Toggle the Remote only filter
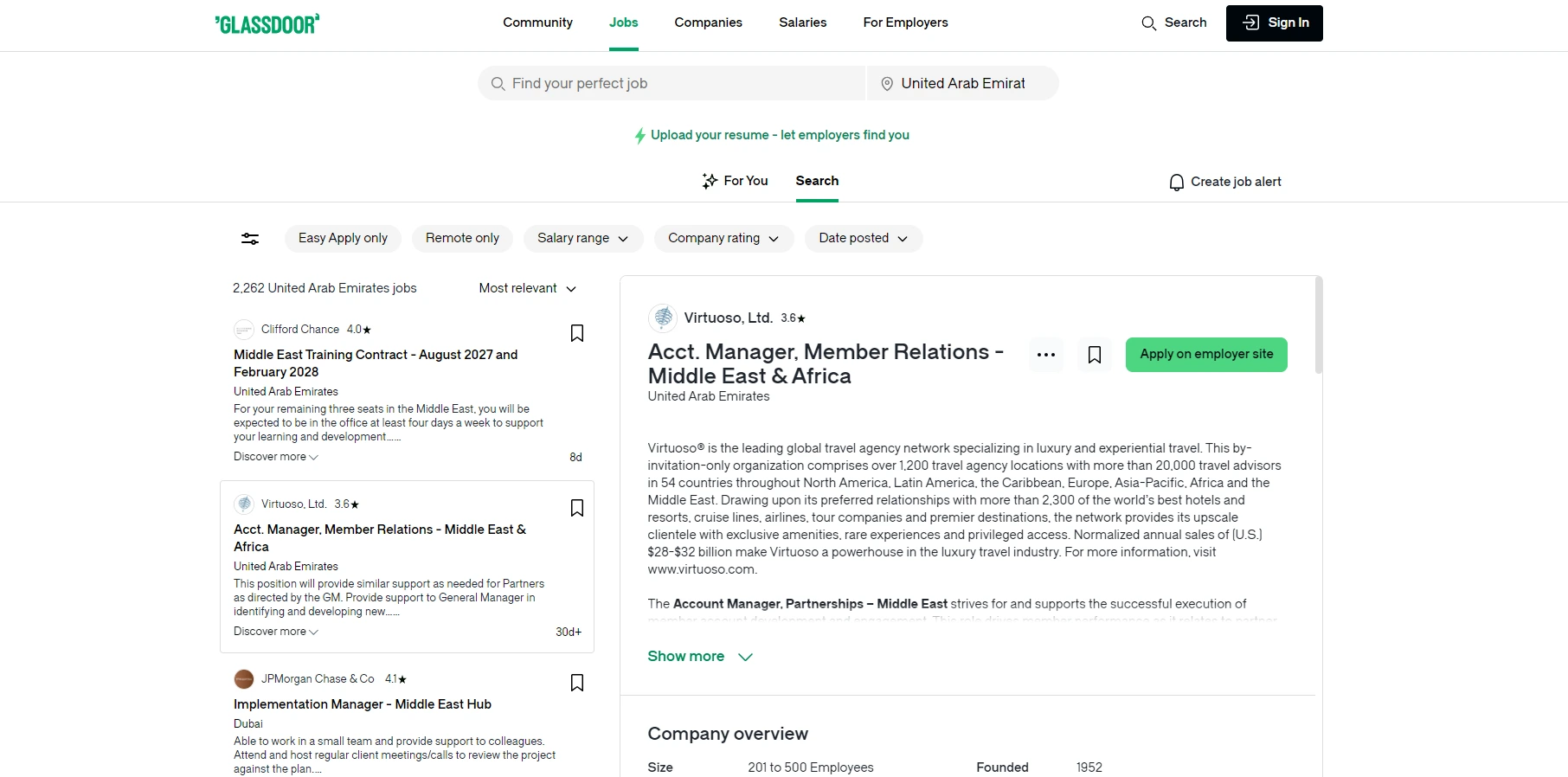Viewport: 1568px width, 777px height. [x=462, y=239]
